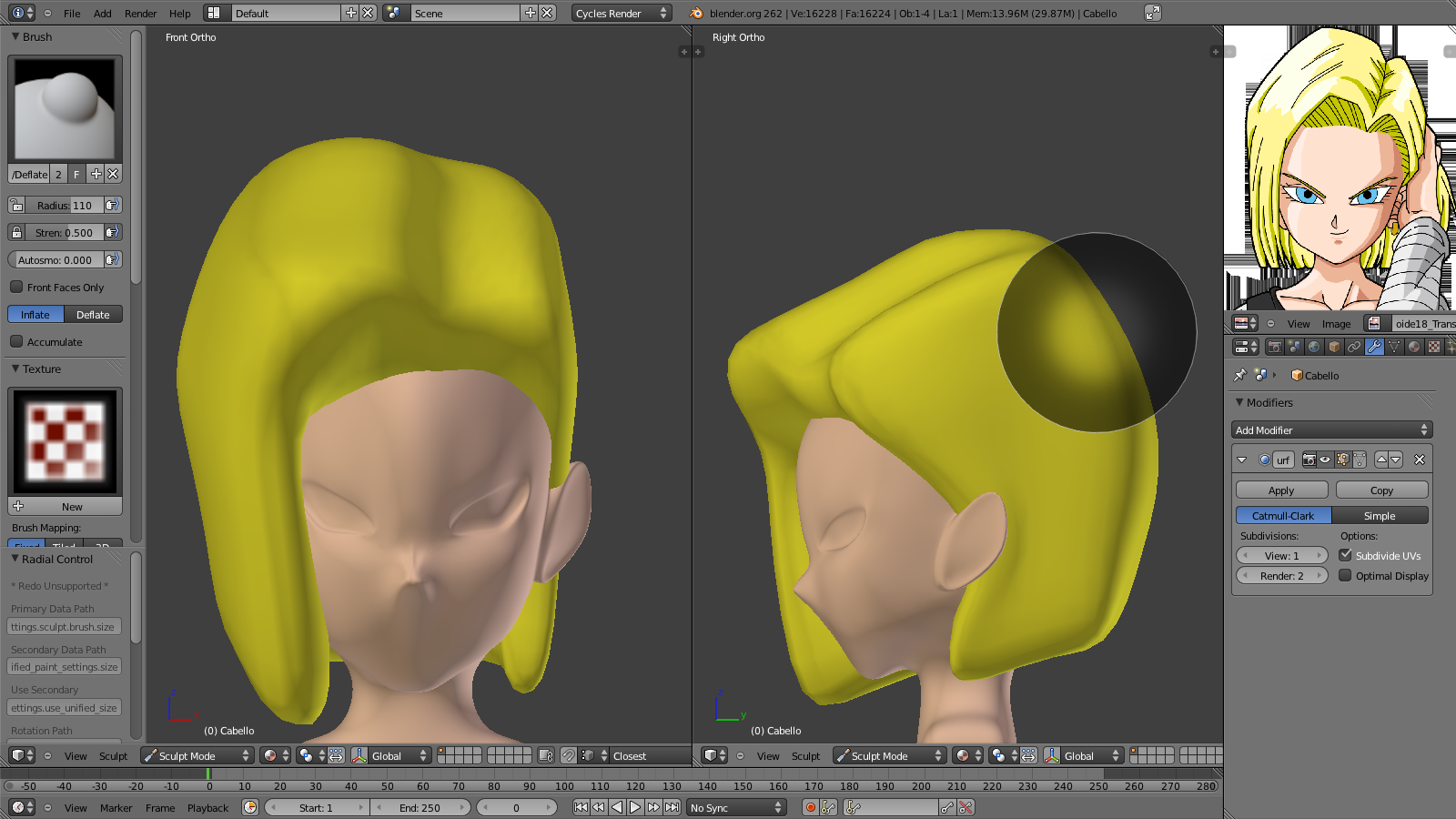This screenshot has height=819, width=1456.
Task: Collapse the Radial Control panel
Action: 15,559
